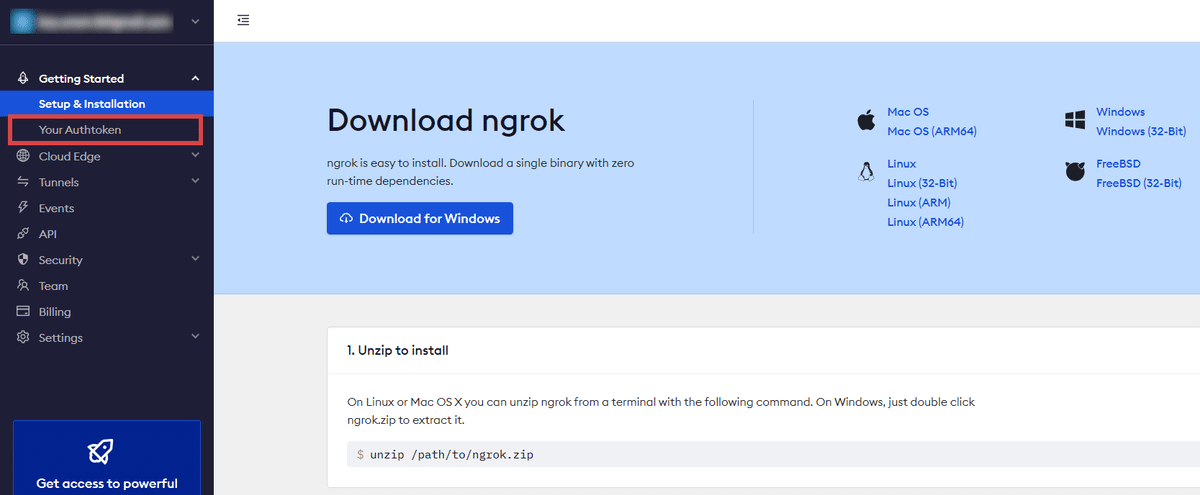Download the Mac OS (ARM64) build
1200x495 pixels.
[x=932, y=131]
